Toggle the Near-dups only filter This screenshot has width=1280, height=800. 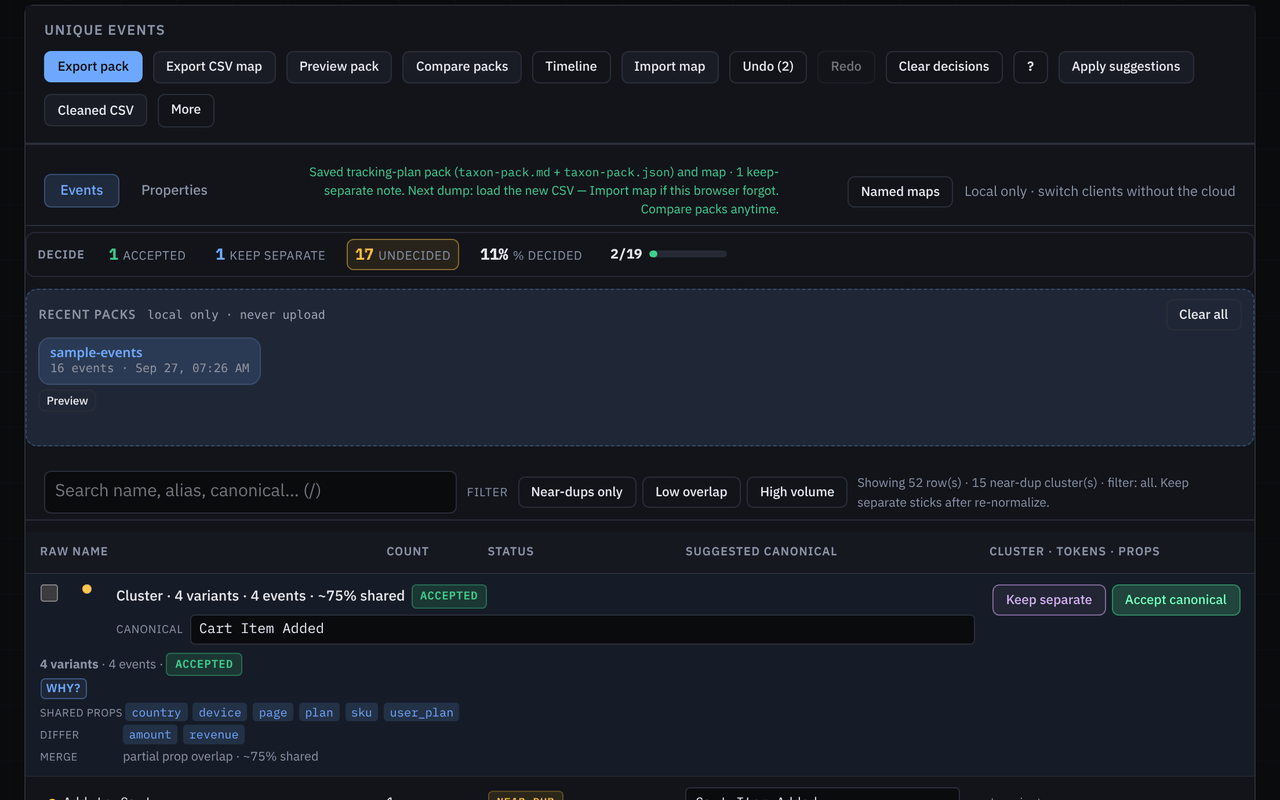(x=577, y=492)
